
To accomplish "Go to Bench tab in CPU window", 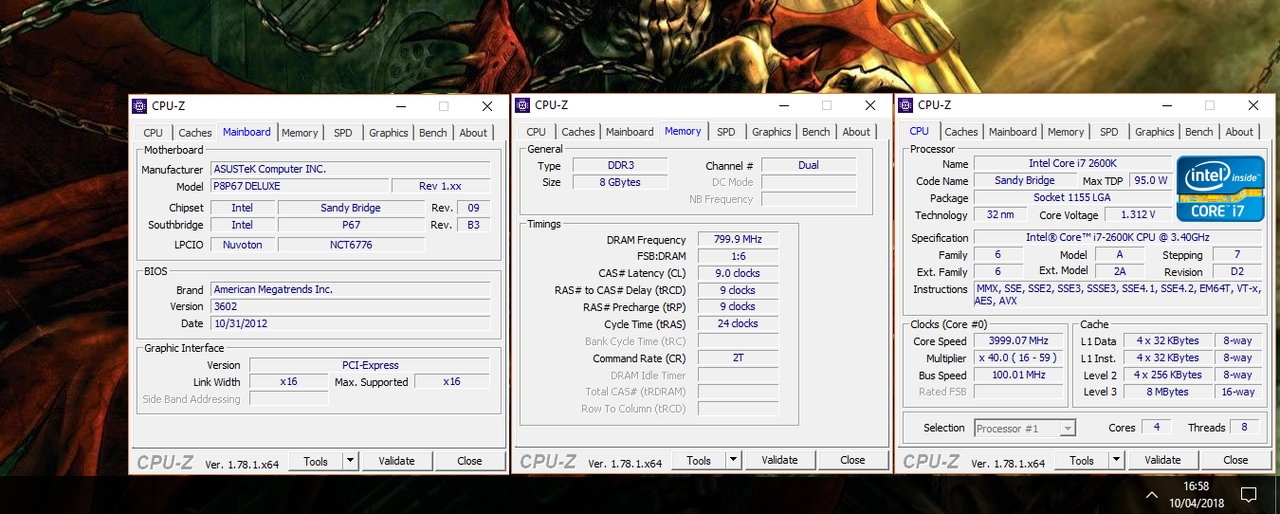I will [x=1199, y=132].
